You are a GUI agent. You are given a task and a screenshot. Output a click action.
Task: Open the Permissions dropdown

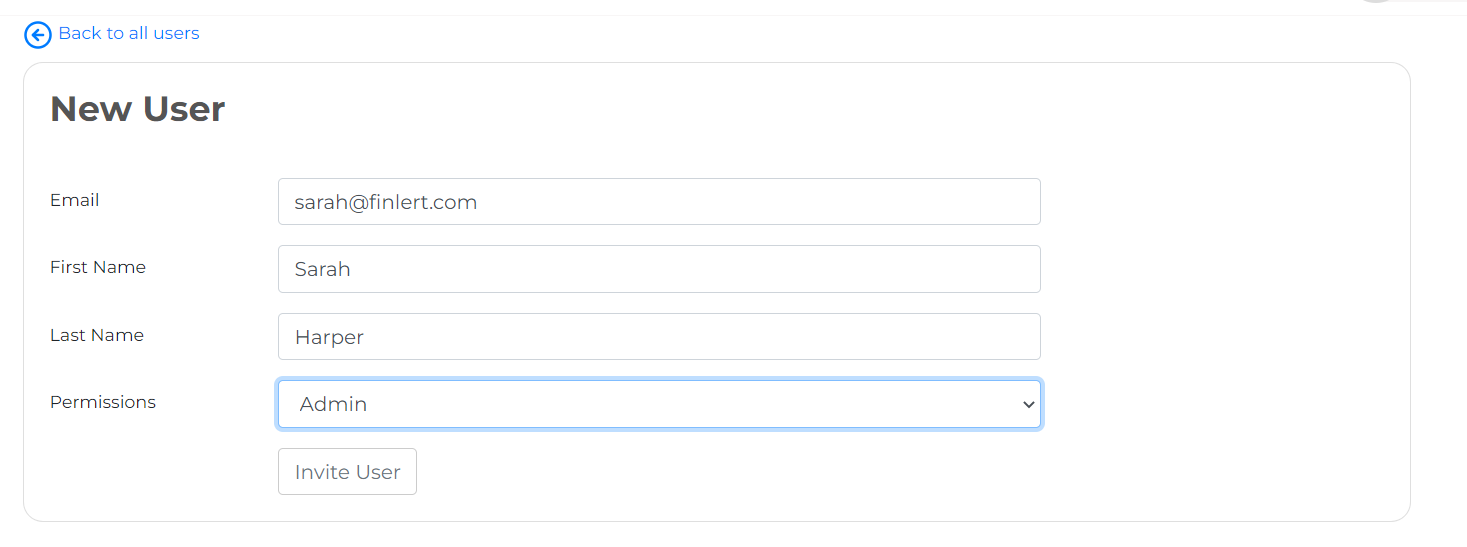click(x=659, y=404)
